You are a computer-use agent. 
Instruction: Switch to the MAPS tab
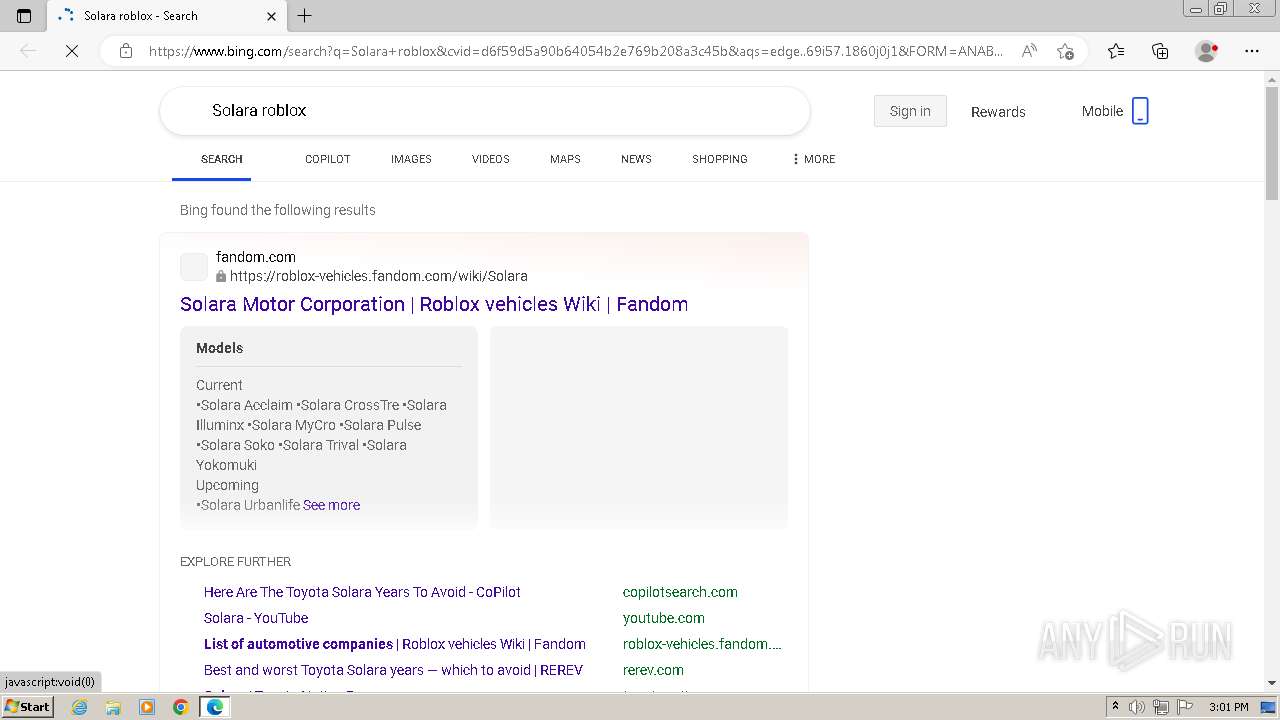click(x=565, y=159)
